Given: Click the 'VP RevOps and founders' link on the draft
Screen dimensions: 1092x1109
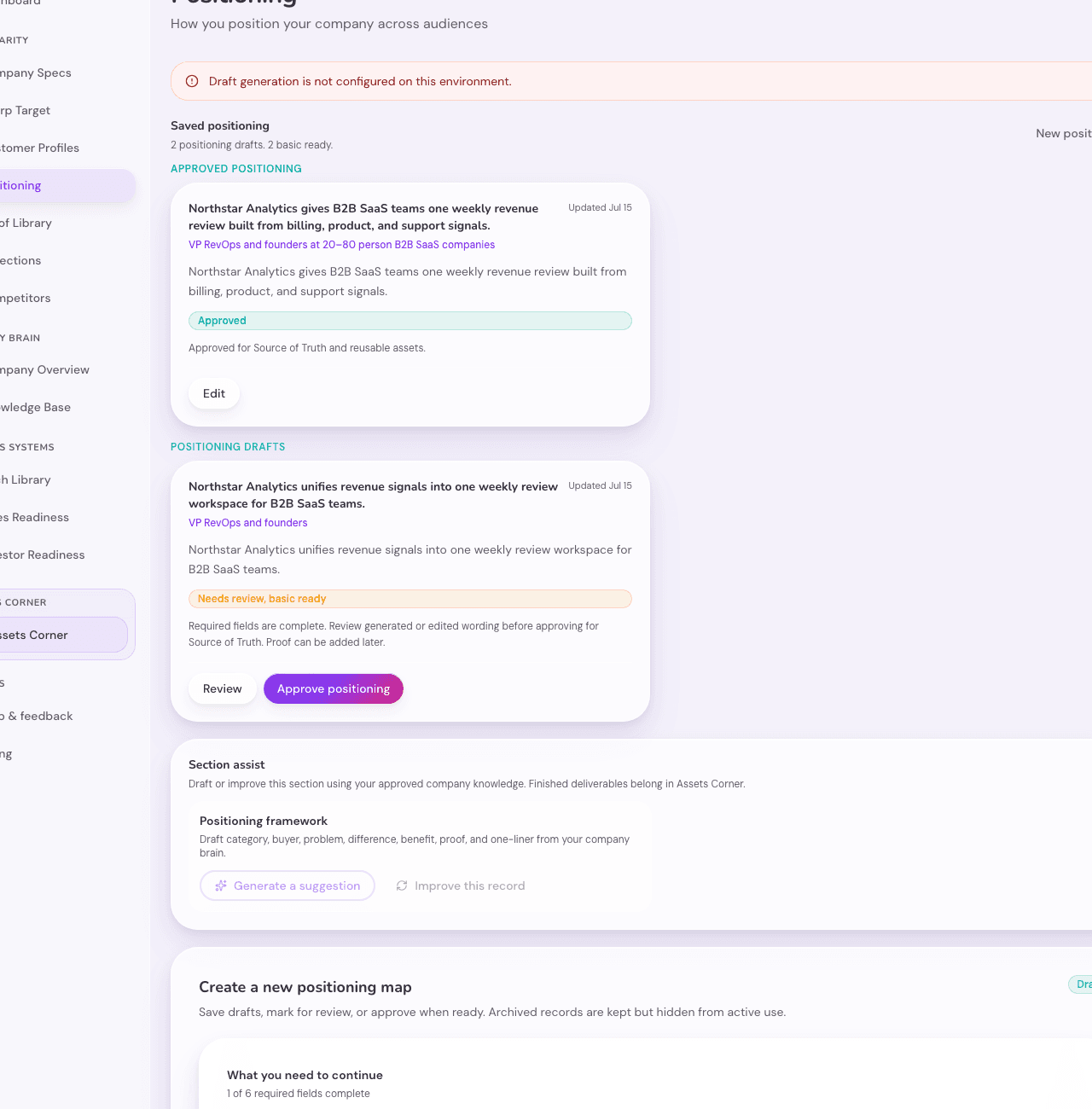Looking at the screenshot, I should (x=248, y=523).
